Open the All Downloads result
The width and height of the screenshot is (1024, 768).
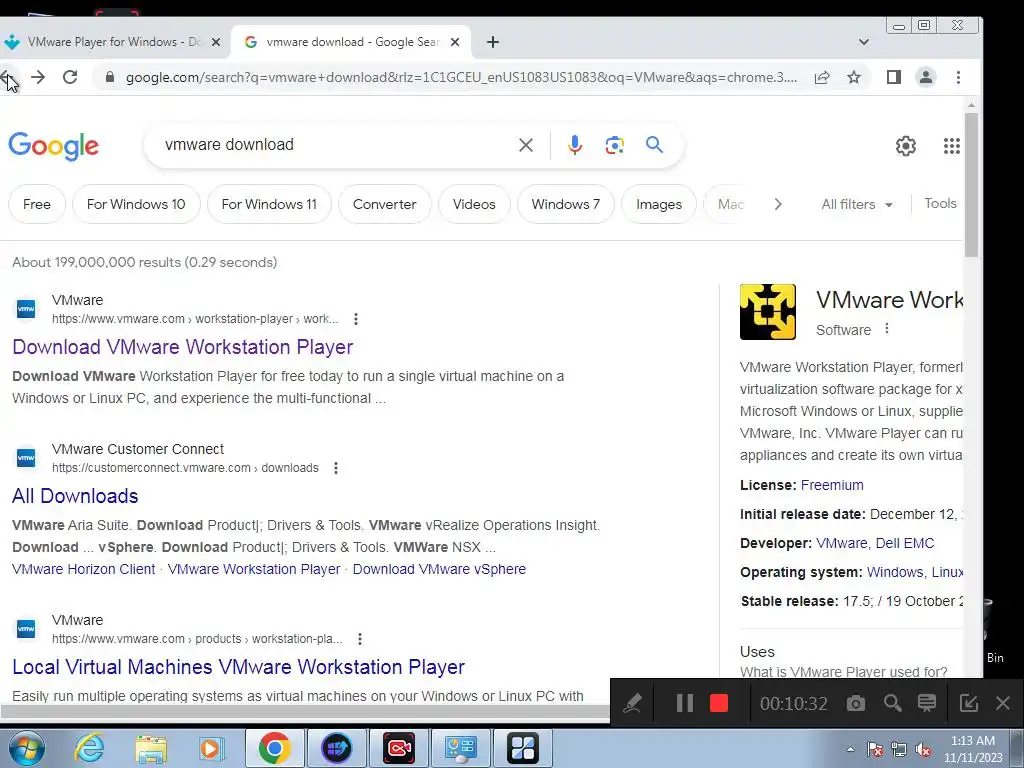[75, 496]
